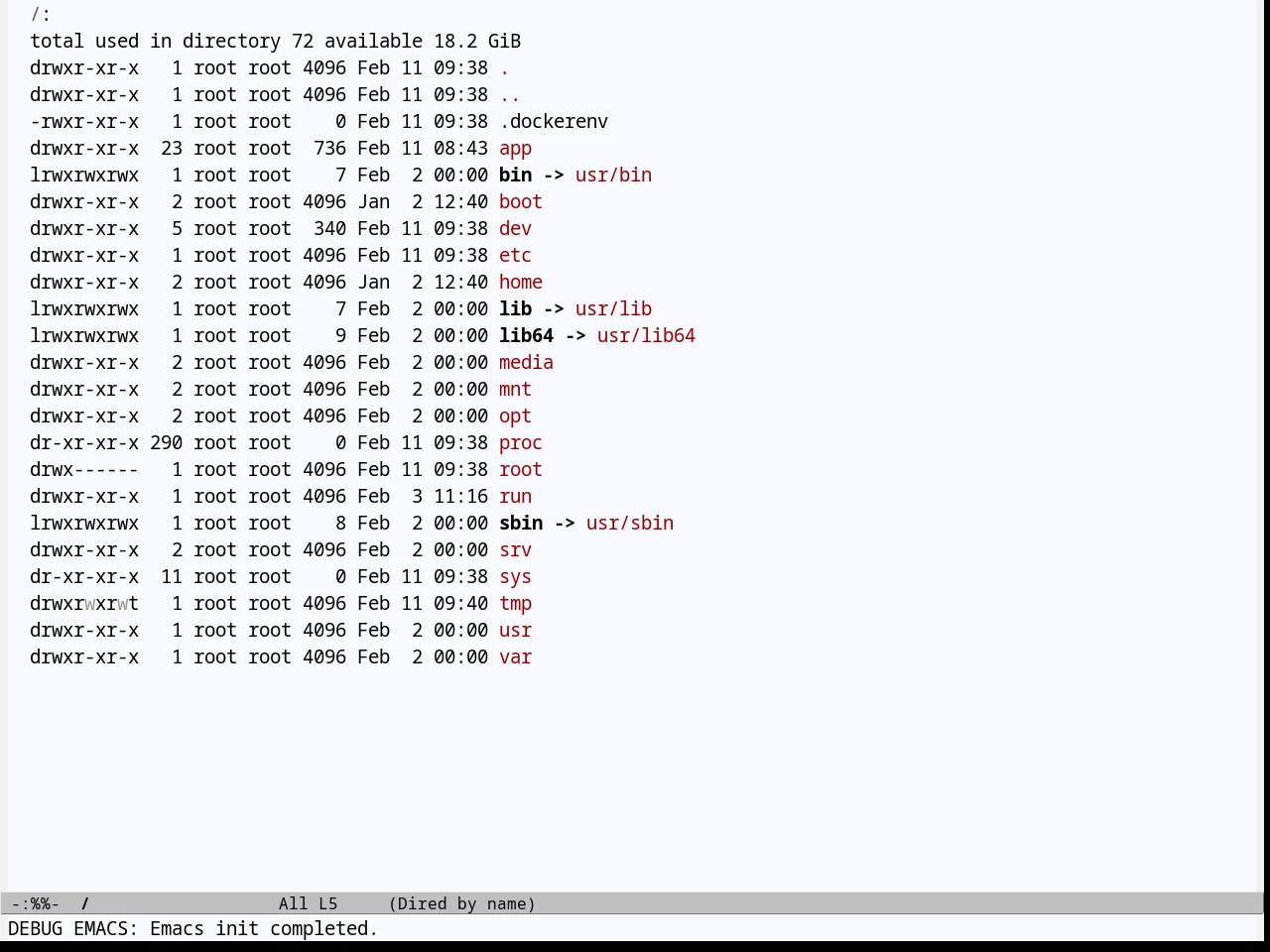The image size is (1270, 952).
Task: Click the single dot current directory entry
Action: [x=504, y=68]
